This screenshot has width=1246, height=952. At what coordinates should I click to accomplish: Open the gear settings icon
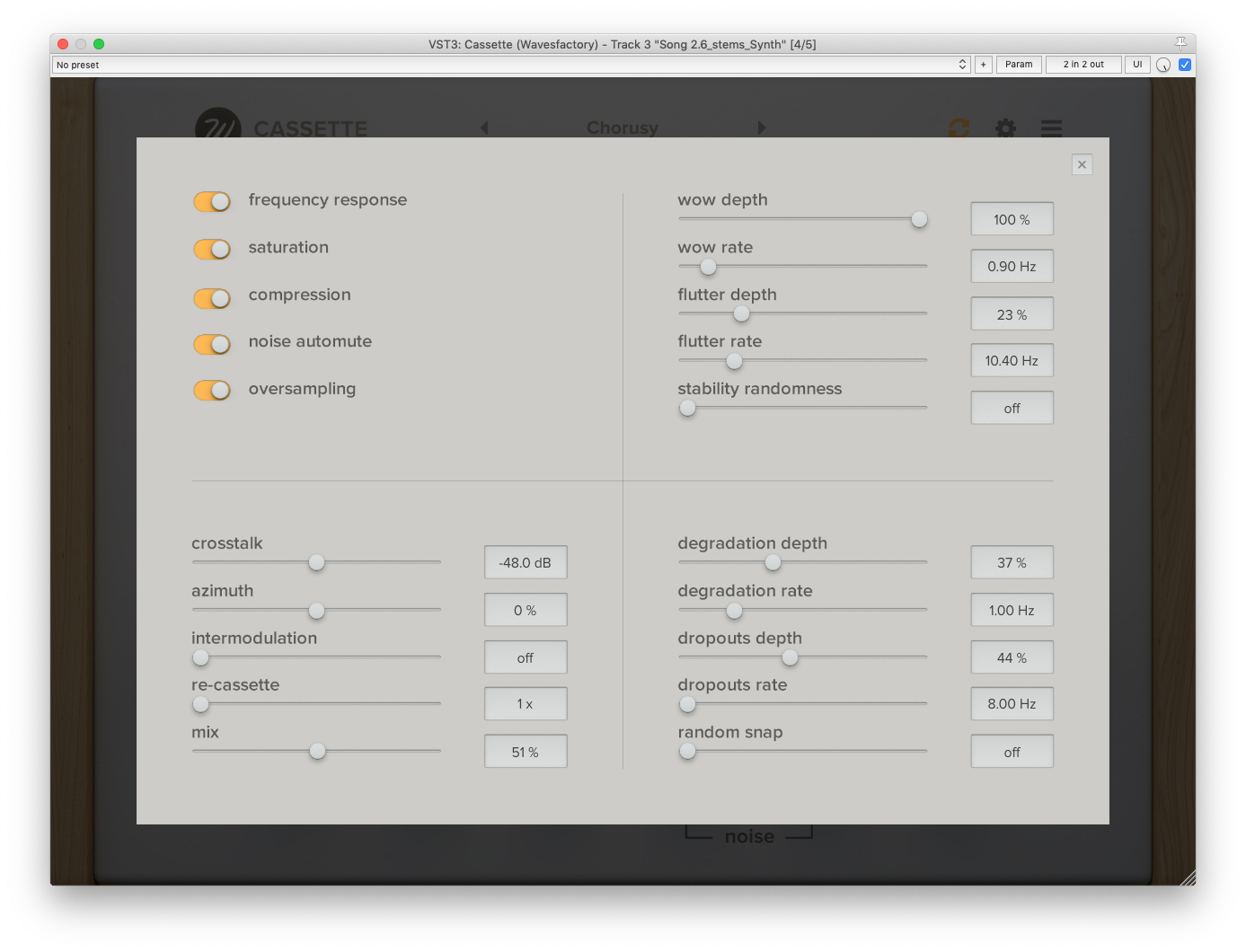(1005, 128)
